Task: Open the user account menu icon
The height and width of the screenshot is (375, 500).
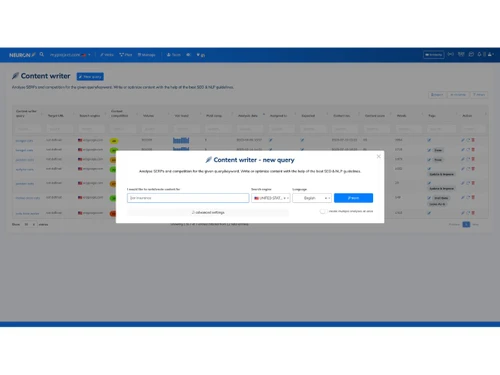Action: (490, 54)
